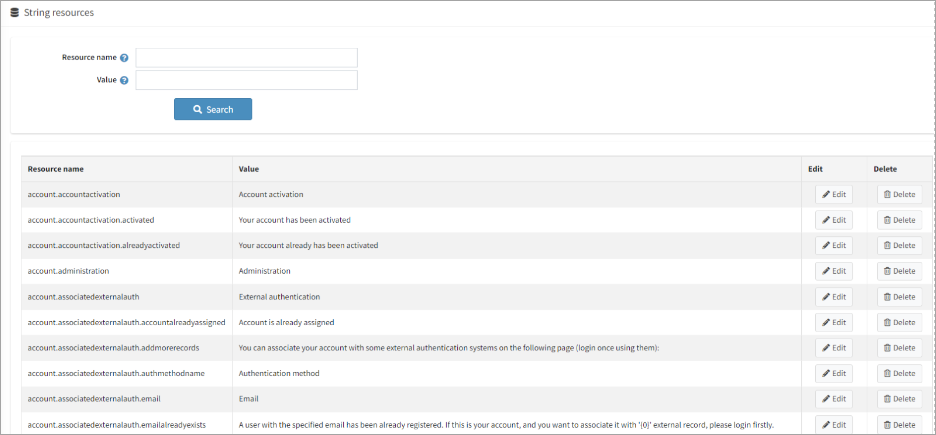936x435 pixels.
Task: Click the Resource name column header
Action: coord(56,169)
